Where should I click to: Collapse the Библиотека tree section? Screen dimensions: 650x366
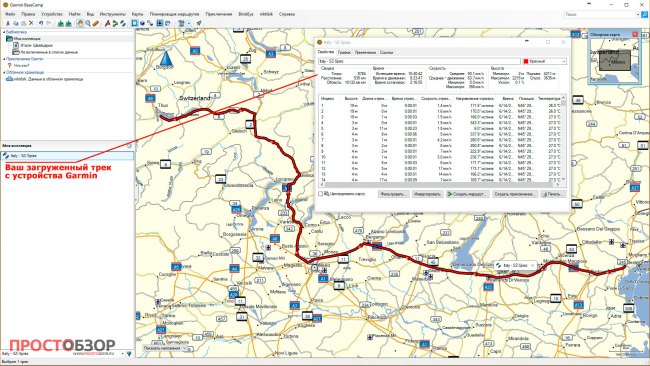[x=4, y=32]
